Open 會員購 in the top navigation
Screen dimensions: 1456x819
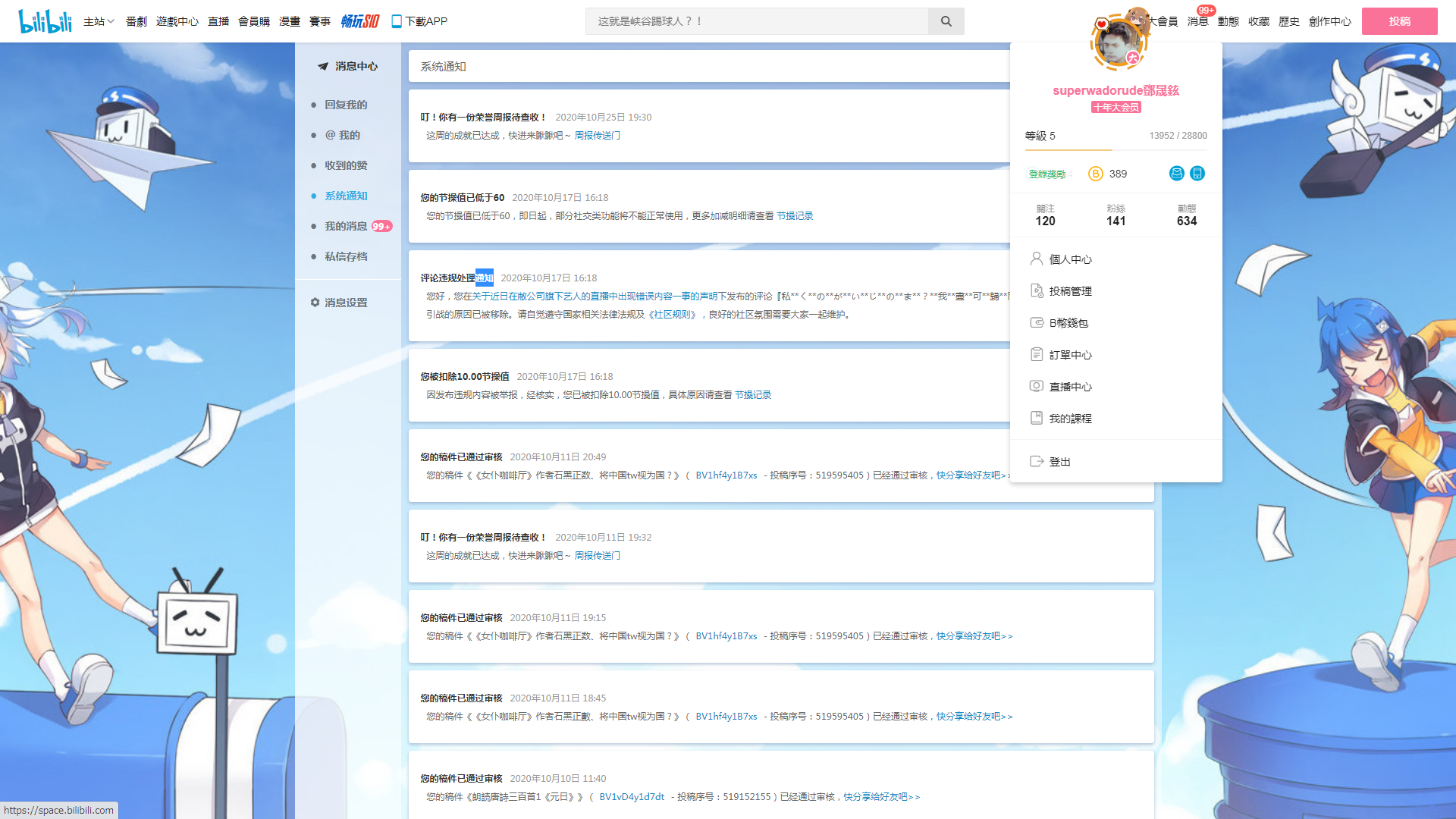pos(253,21)
